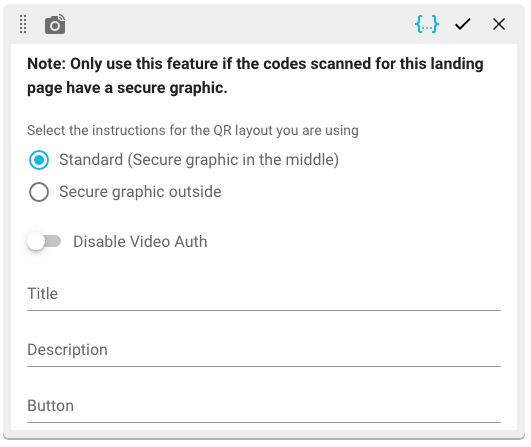
Task: Focus the Description input field
Action: pos(264,350)
